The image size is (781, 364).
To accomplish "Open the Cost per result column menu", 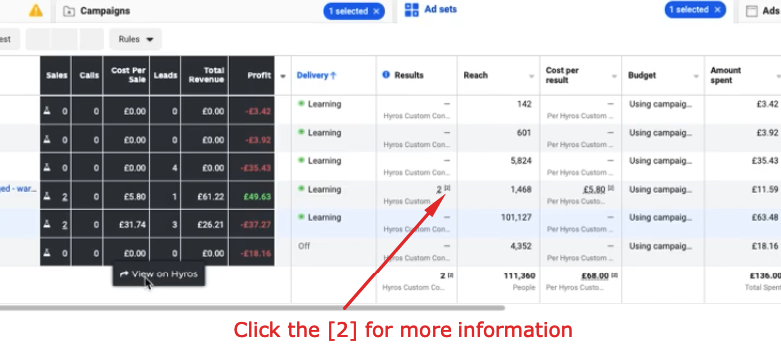I will [614, 76].
